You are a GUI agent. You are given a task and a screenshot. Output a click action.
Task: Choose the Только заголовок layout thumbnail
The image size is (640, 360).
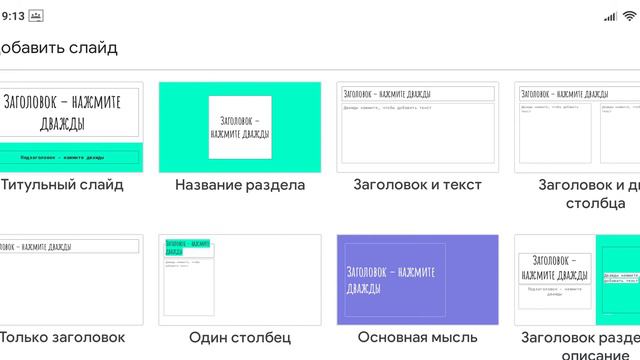(x=71, y=280)
